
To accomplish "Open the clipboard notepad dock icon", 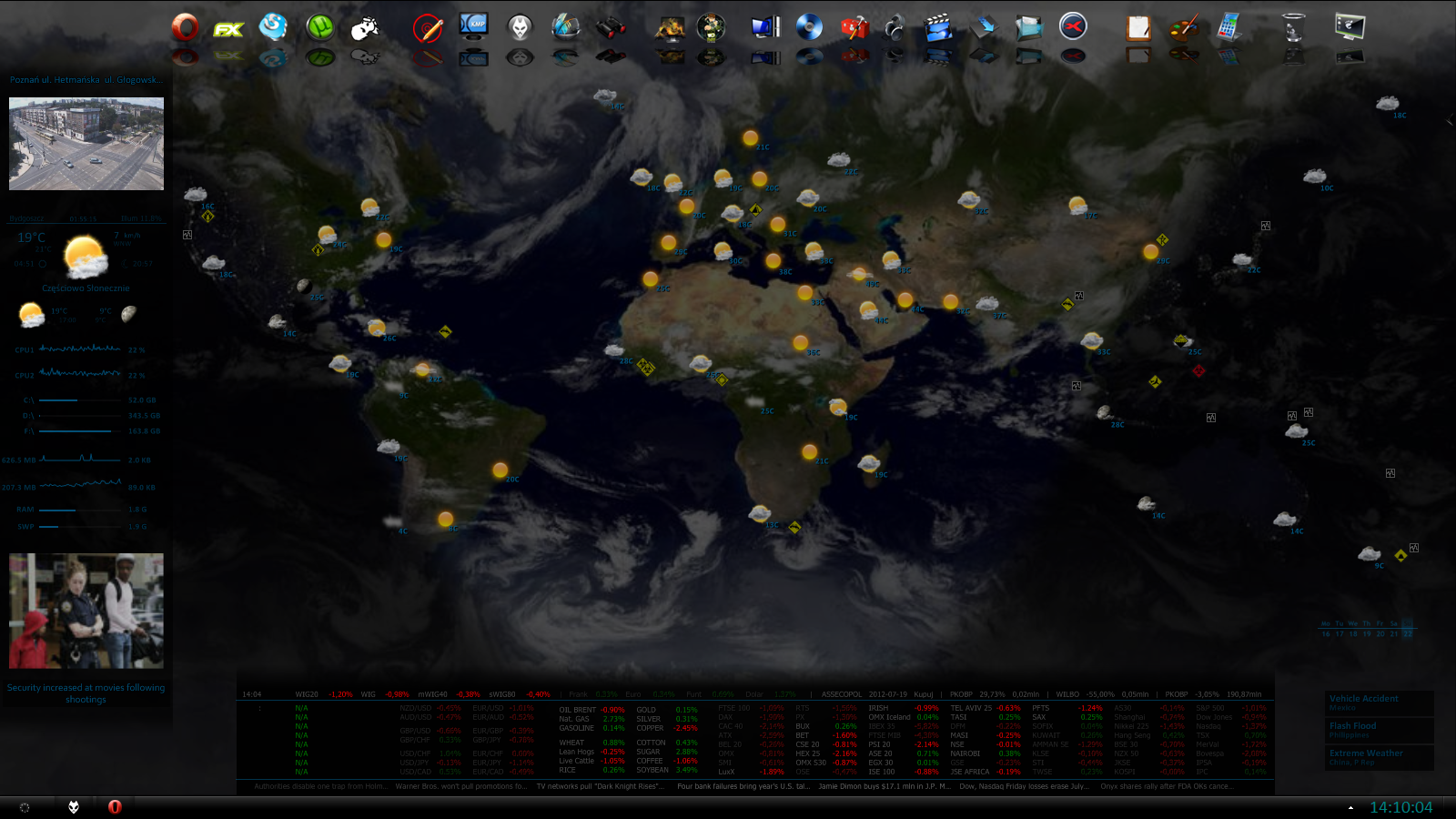I will [1139, 27].
